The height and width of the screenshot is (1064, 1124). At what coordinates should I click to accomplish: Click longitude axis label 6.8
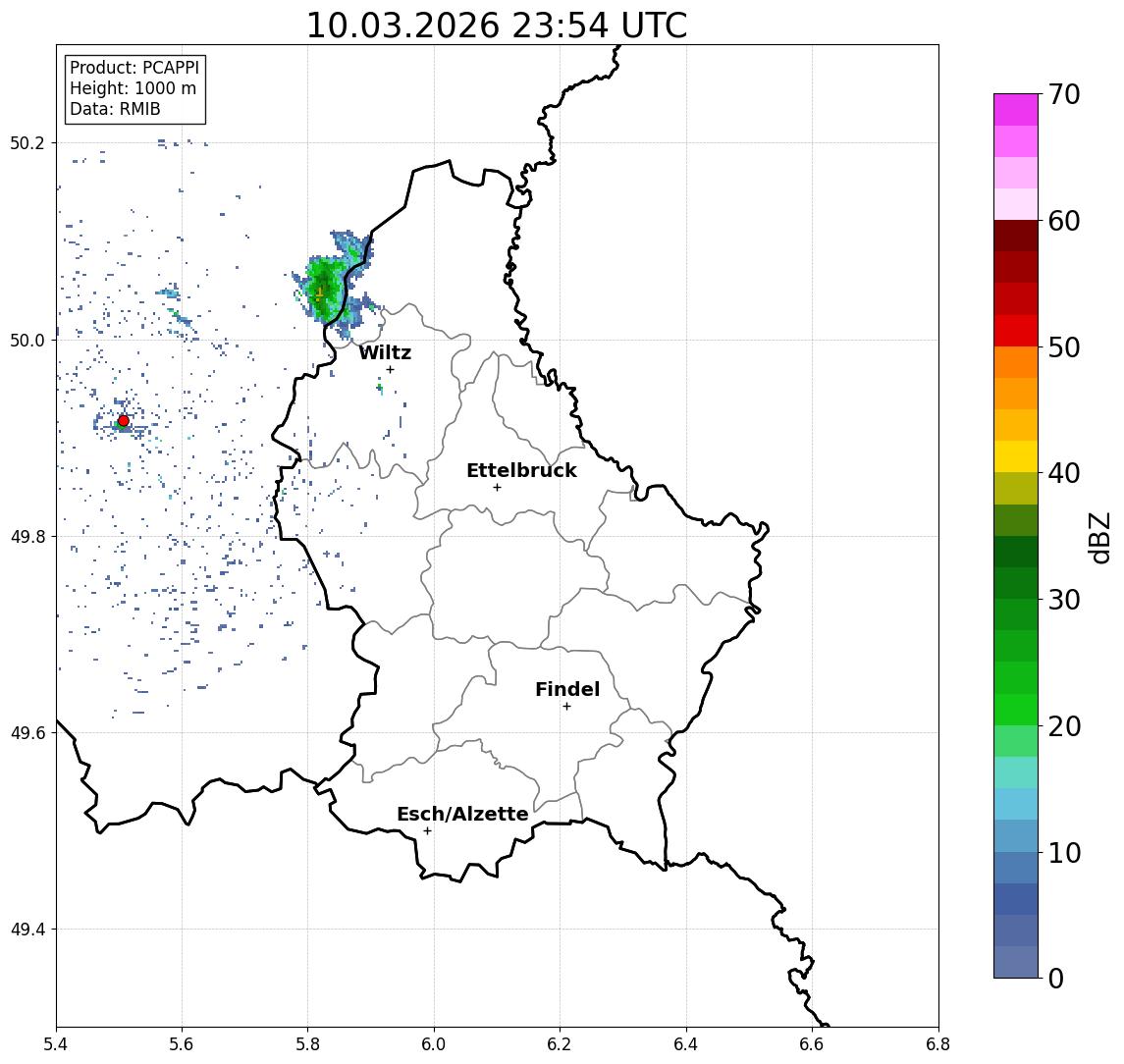[938, 1044]
